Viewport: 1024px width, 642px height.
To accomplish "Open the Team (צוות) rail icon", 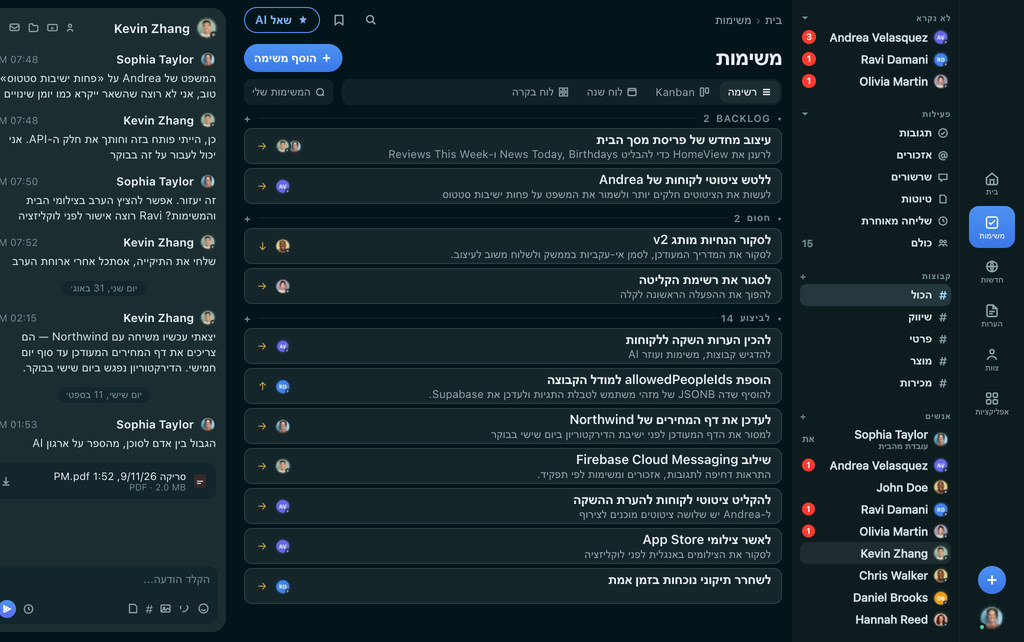I will (x=991, y=359).
